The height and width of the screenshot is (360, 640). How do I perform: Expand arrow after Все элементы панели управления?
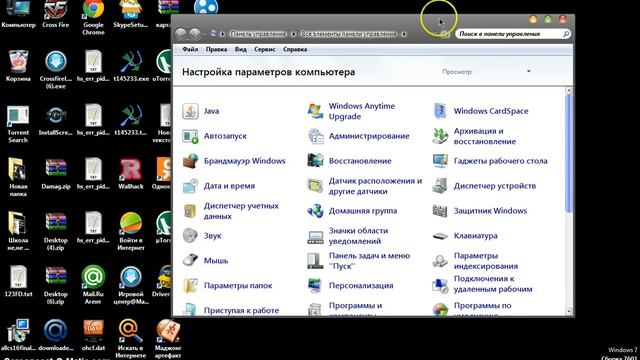click(x=404, y=34)
